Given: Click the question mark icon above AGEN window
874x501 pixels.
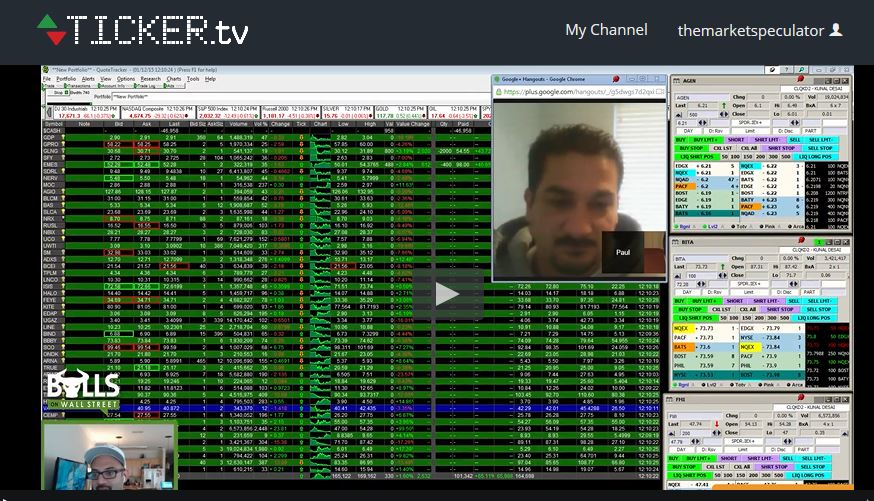Looking at the screenshot, I should 787,70.
